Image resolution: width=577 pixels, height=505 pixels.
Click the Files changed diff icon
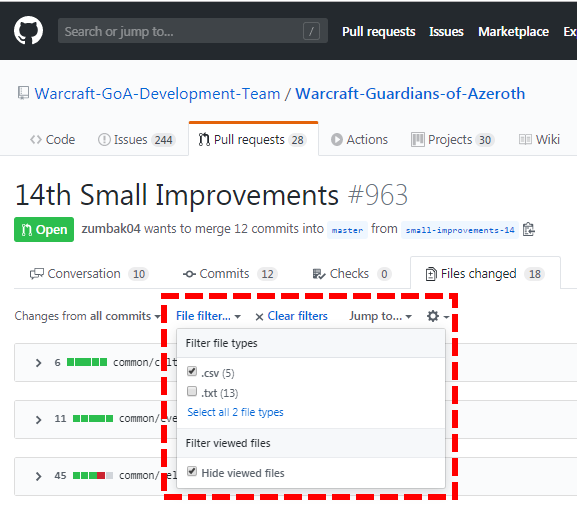click(x=431, y=274)
